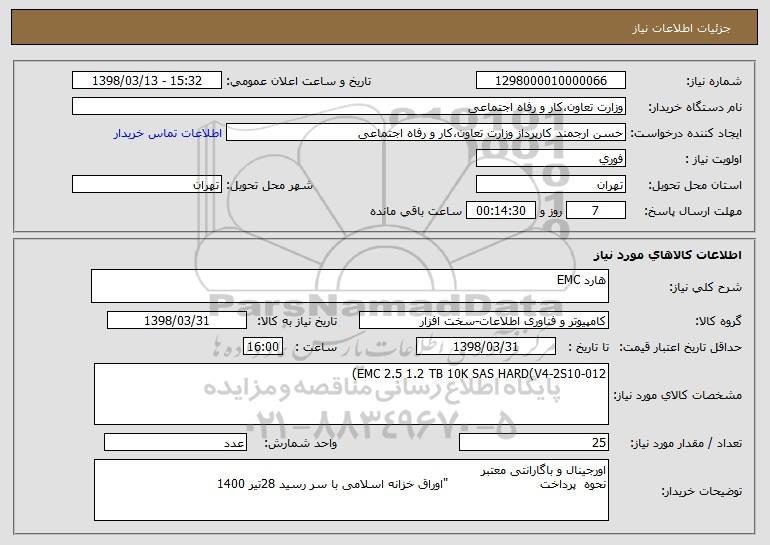Select the ساعت field showing 16:00

tap(263, 346)
